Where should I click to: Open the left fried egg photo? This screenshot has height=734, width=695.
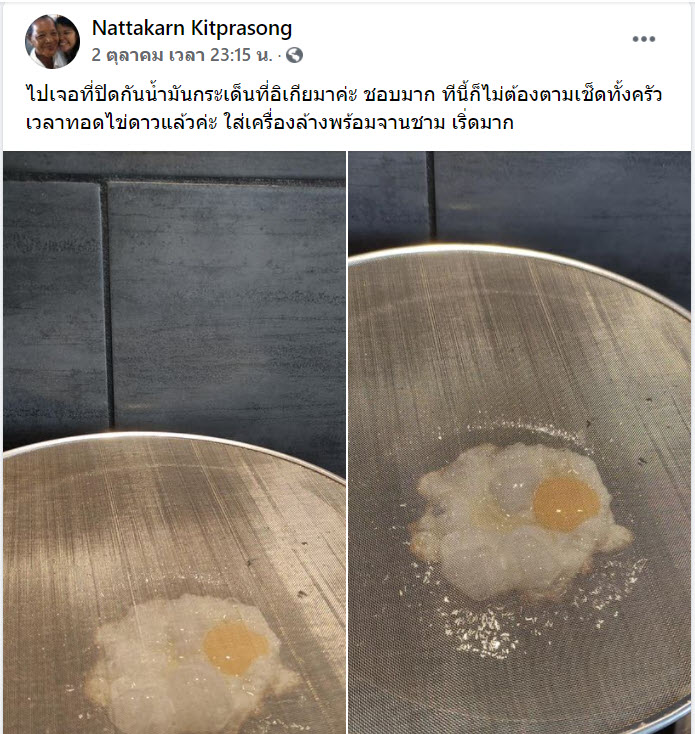[x=175, y=442]
